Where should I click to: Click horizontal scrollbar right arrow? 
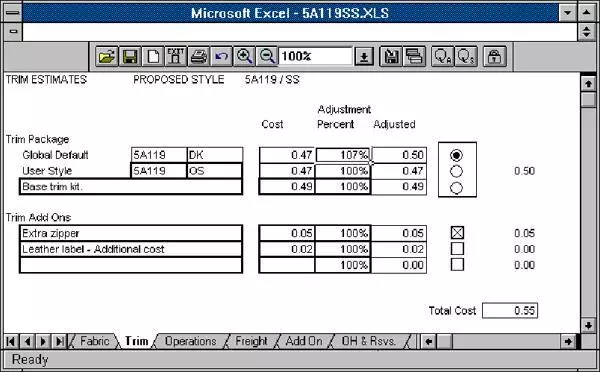[568, 341]
